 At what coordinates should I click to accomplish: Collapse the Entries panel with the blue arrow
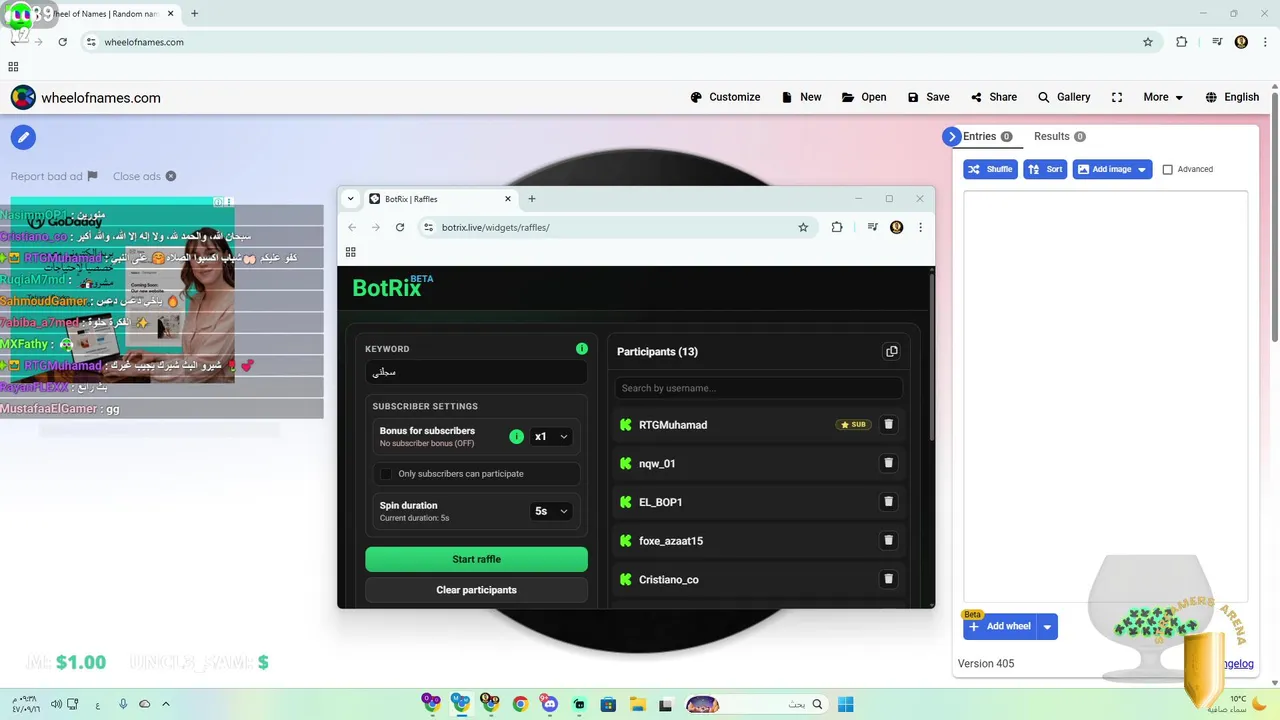pyautogui.click(x=951, y=137)
